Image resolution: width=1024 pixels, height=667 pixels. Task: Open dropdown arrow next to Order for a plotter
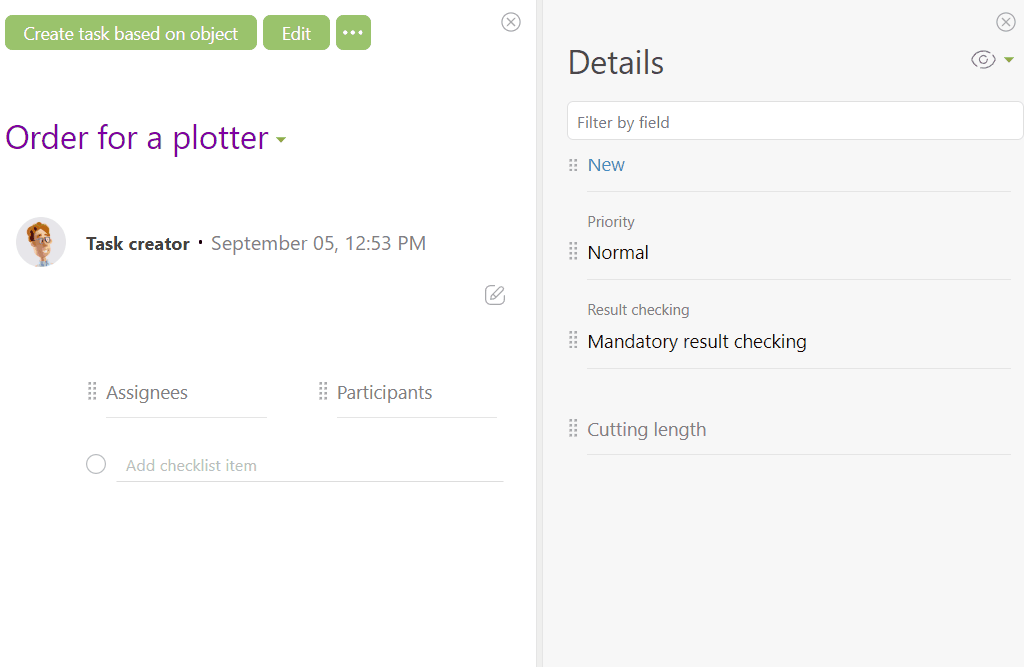pos(281,139)
